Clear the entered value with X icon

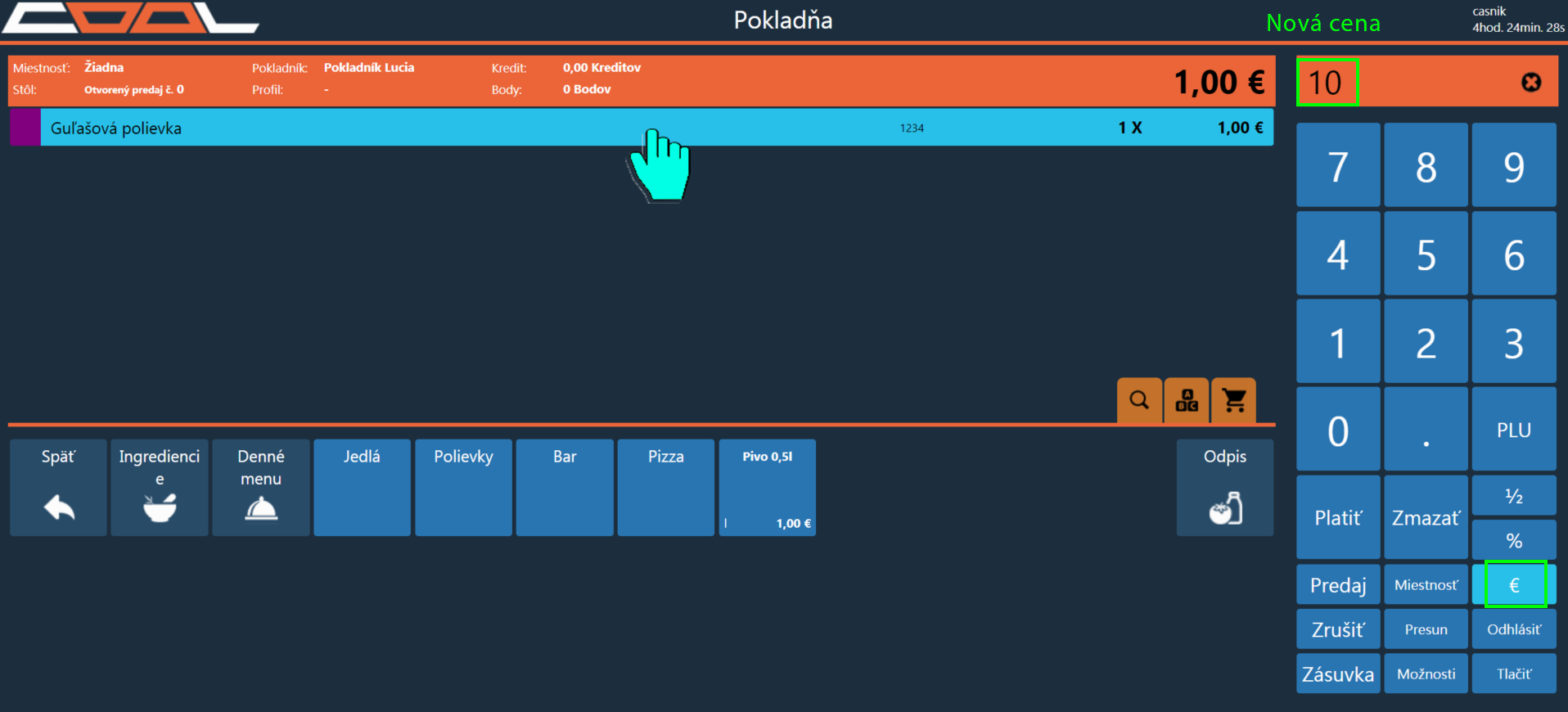pyautogui.click(x=1530, y=82)
